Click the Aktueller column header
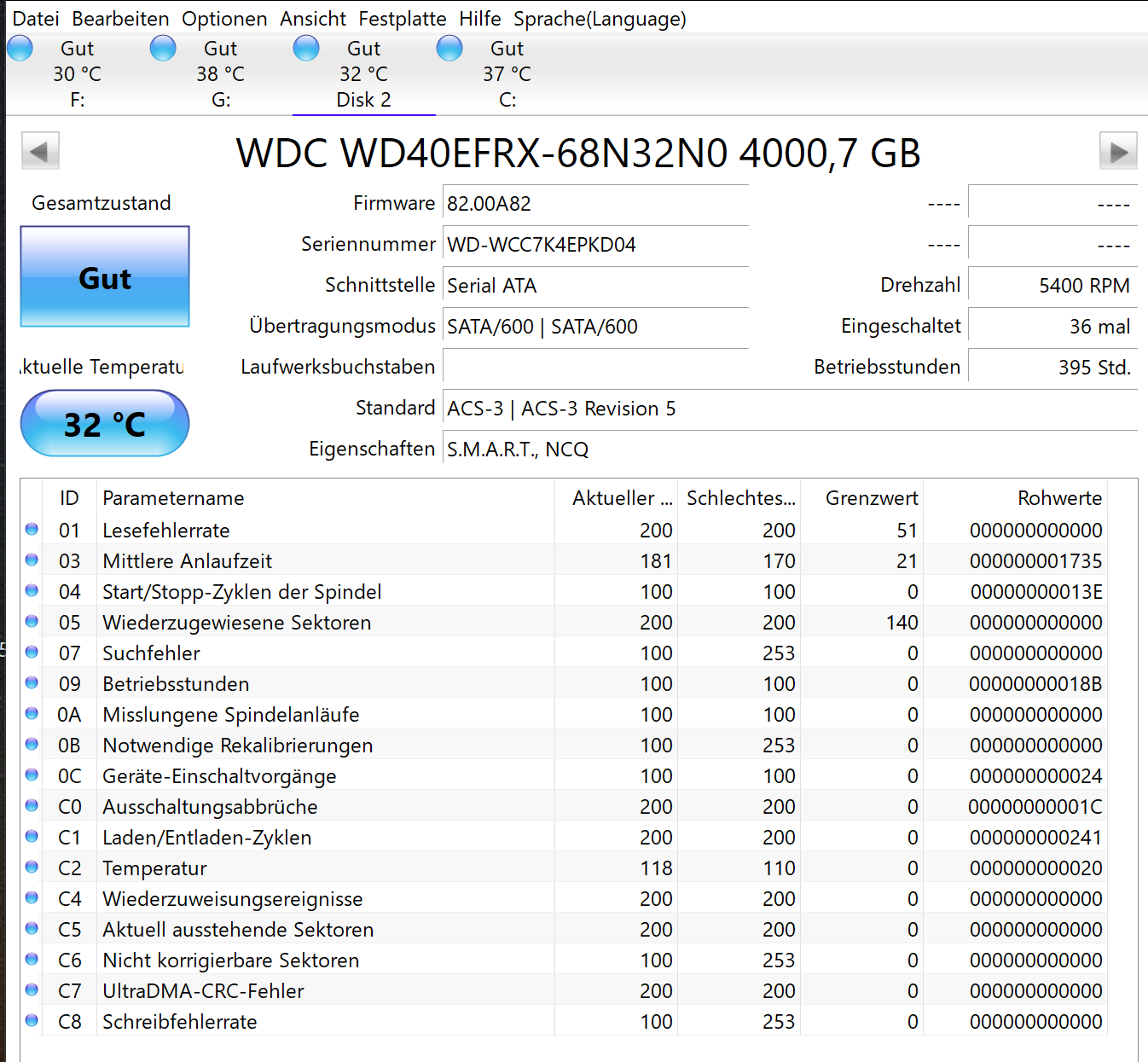Screen dimensions: 1148x1062 (616, 498)
